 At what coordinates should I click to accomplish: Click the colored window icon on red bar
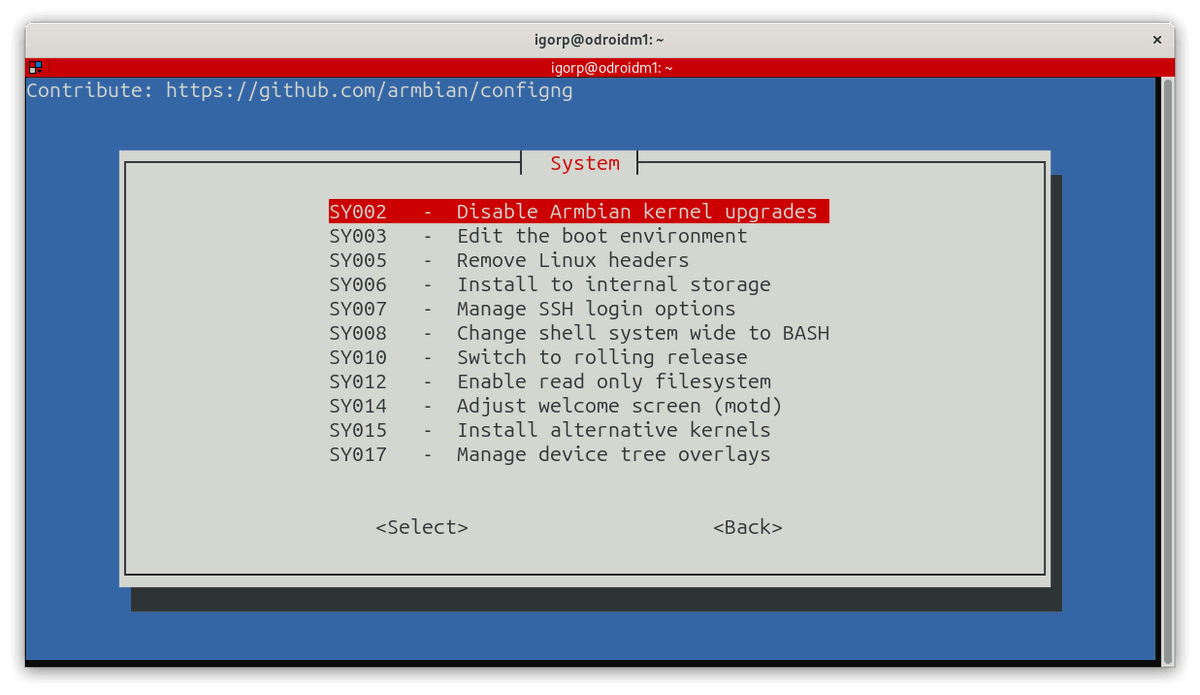34,67
